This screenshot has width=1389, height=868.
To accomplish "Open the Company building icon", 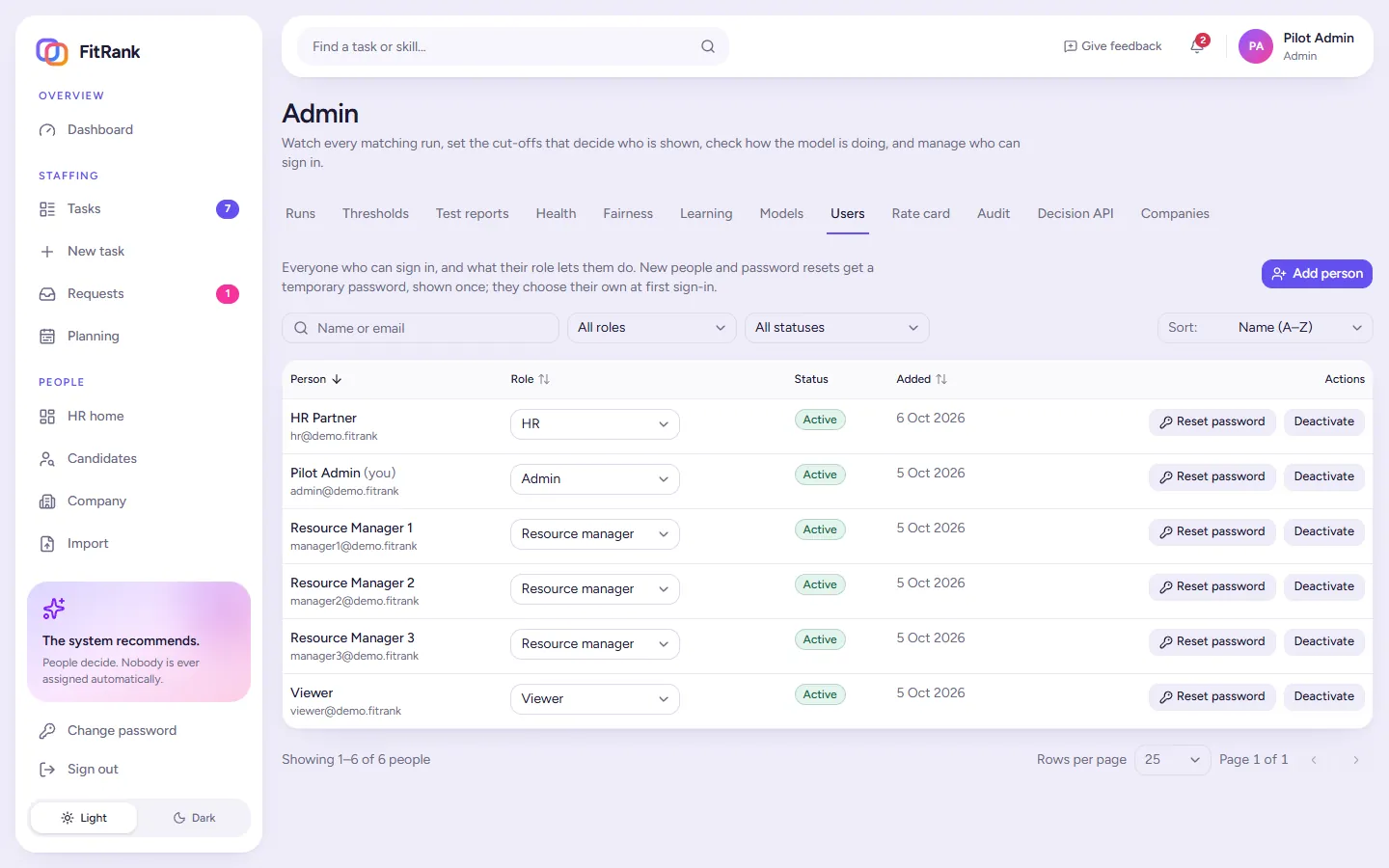I will 47,502.
